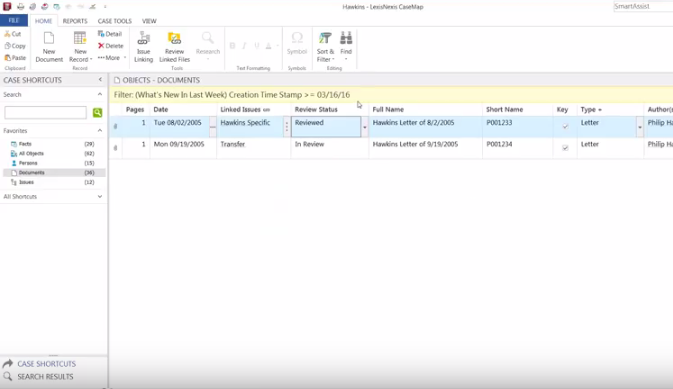Viewport: 673px width, 389px height.
Task: Click the Cut icon in Clipboard
Action: coord(8,34)
